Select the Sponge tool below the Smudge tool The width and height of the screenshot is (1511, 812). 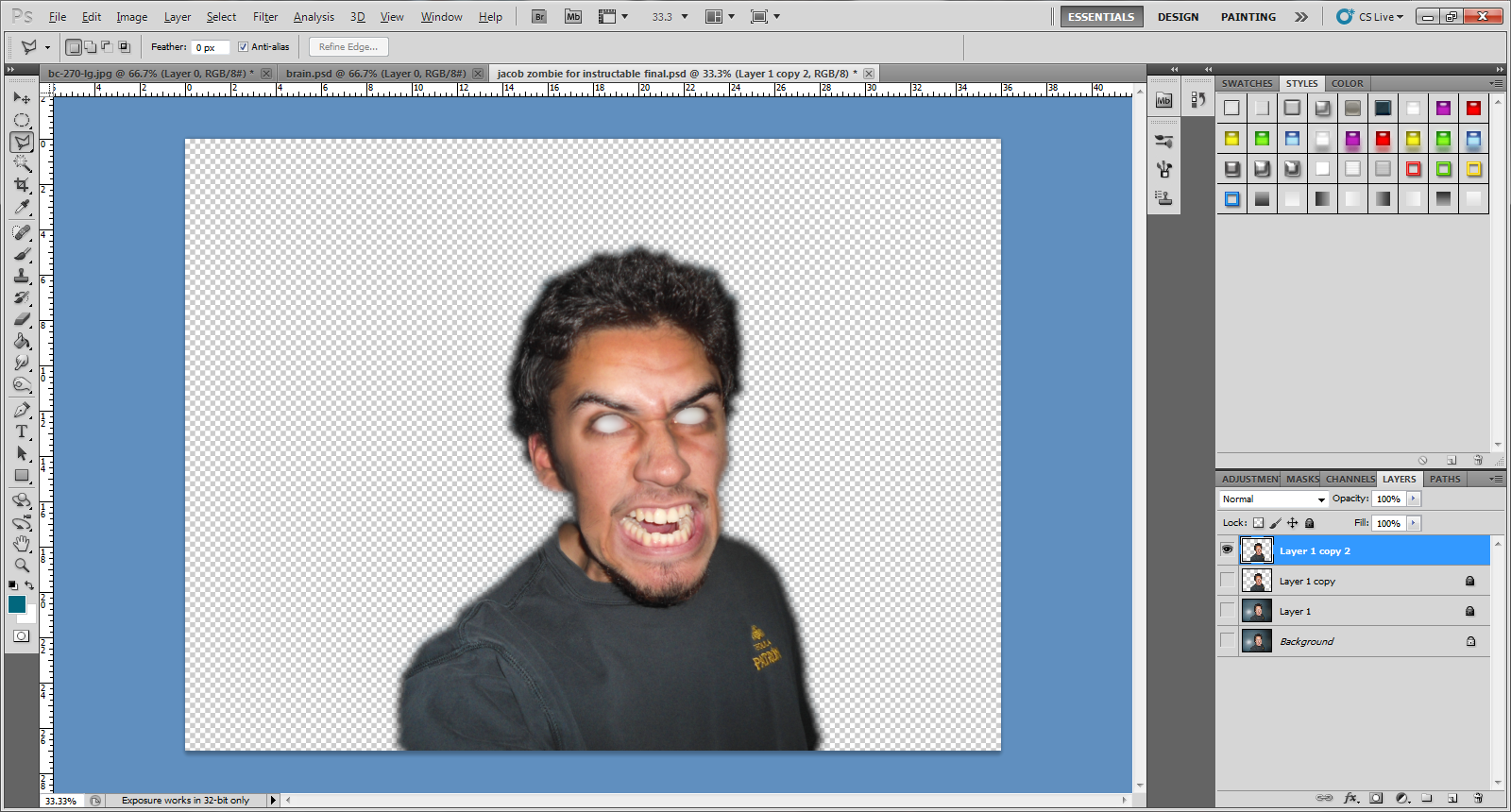[22, 384]
